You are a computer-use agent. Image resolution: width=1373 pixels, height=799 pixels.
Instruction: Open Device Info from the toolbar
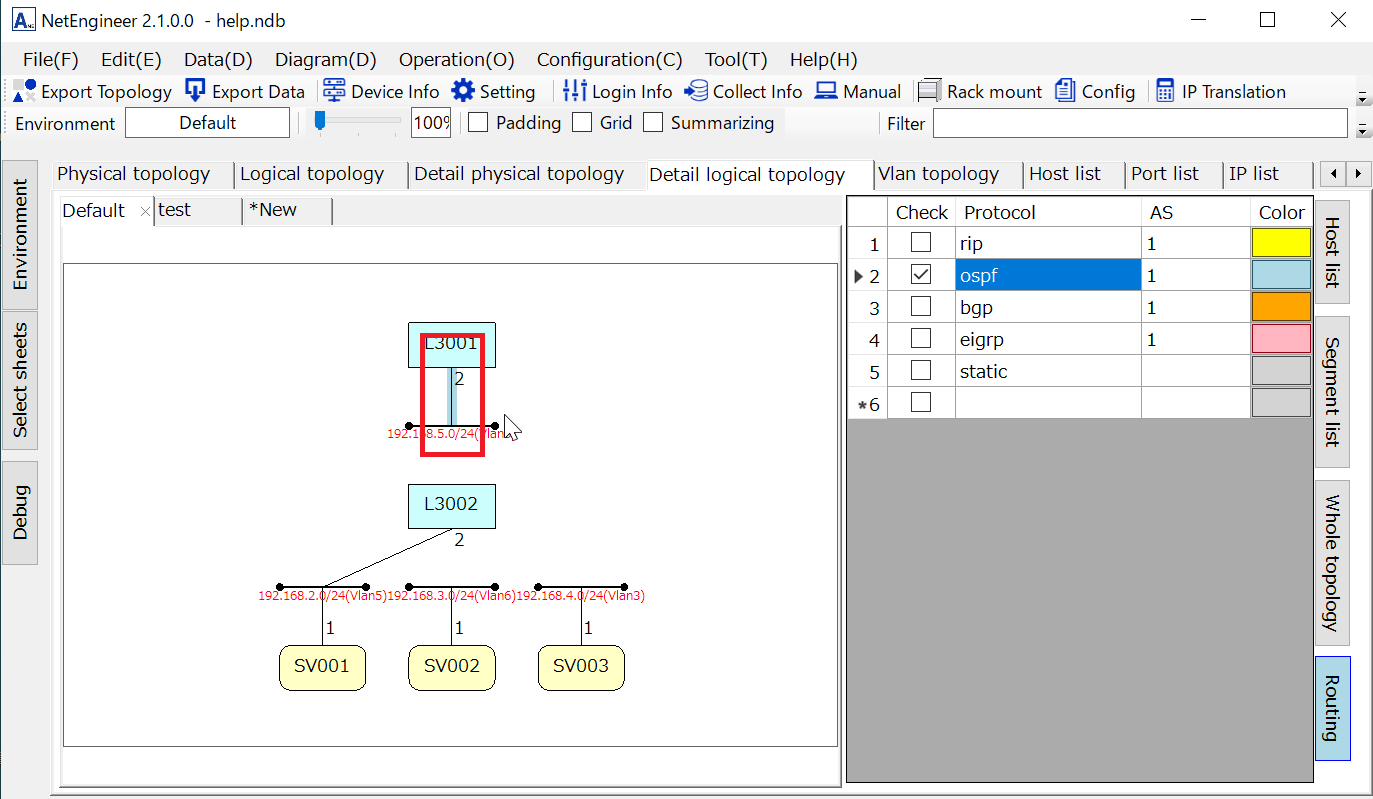click(x=334, y=91)
